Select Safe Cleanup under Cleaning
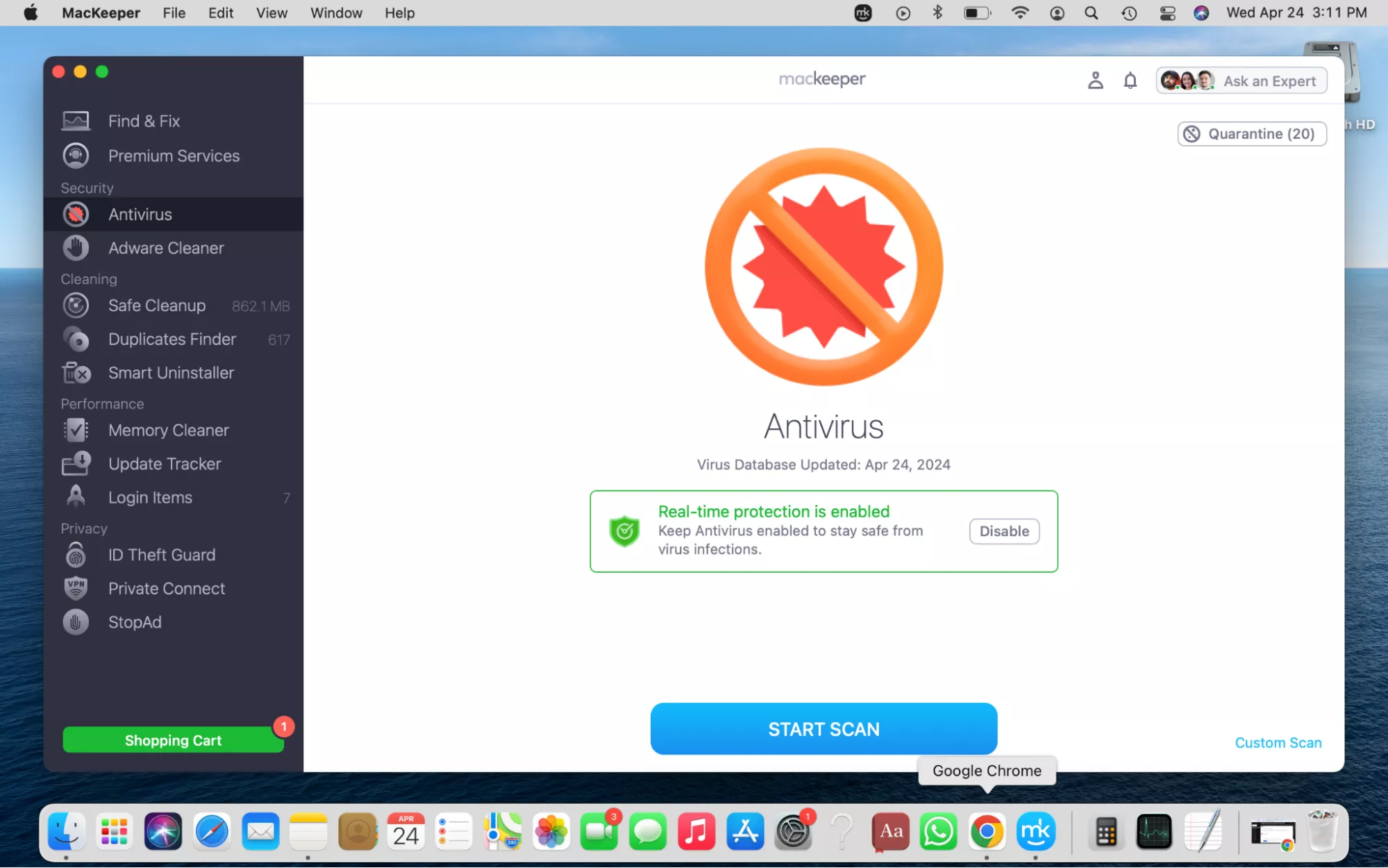Viewport: 1388px width, 868px height. click(x=157, y=306)
